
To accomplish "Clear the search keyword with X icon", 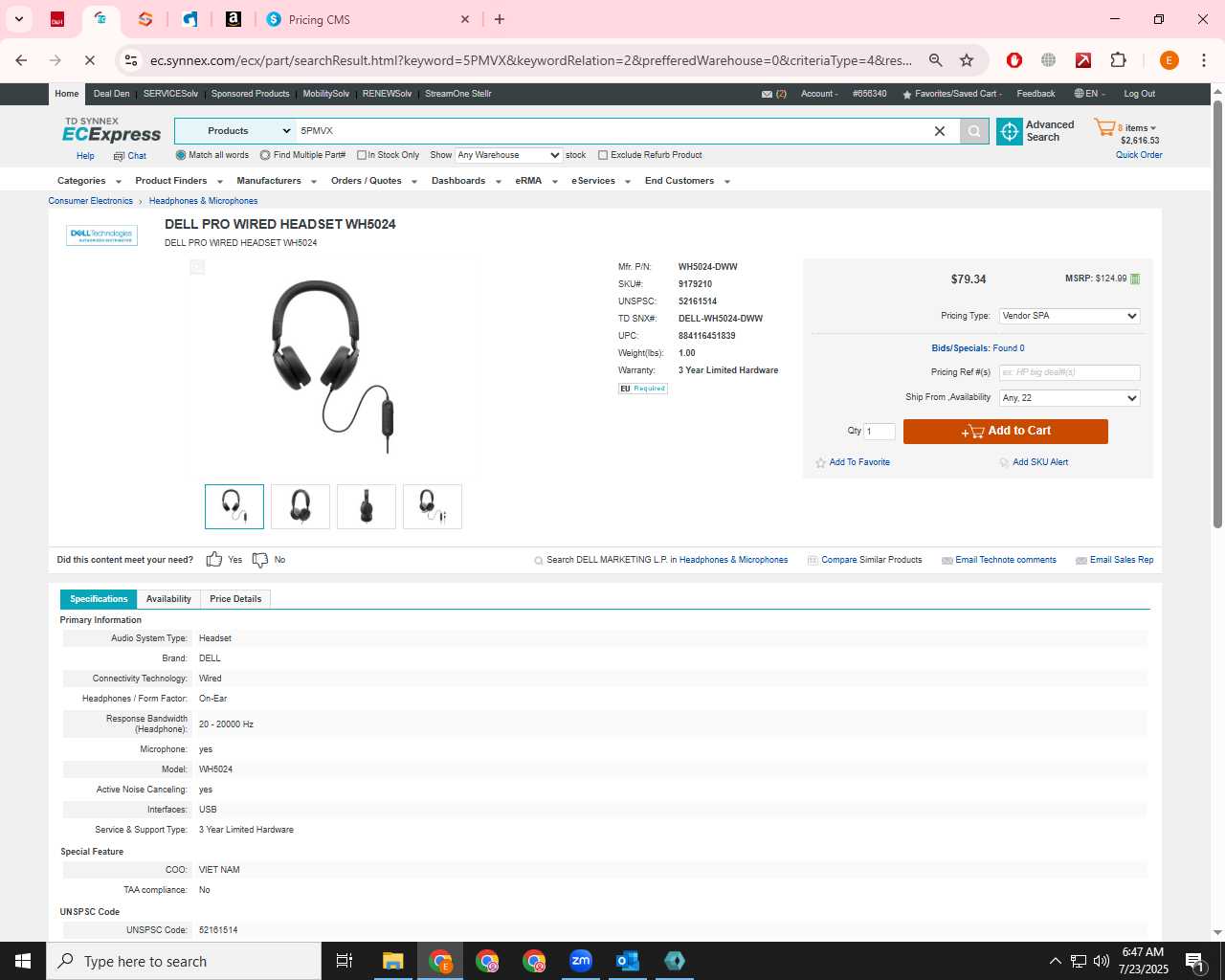I will (x=940, y=131).
